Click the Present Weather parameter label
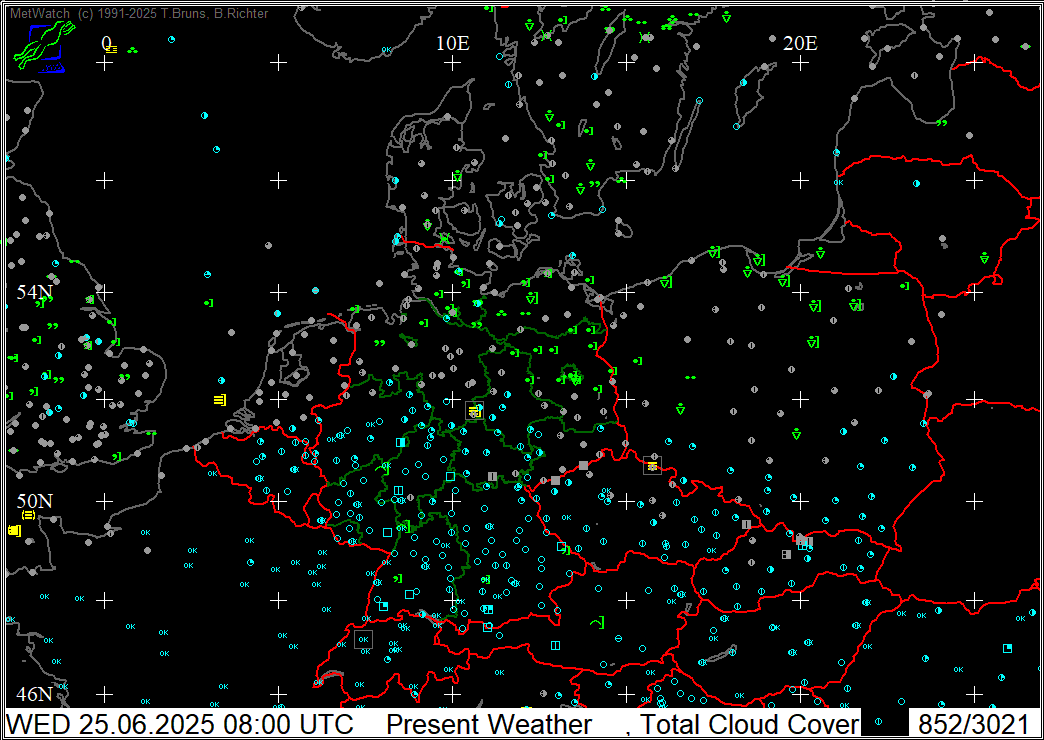 tap(489, 724)
